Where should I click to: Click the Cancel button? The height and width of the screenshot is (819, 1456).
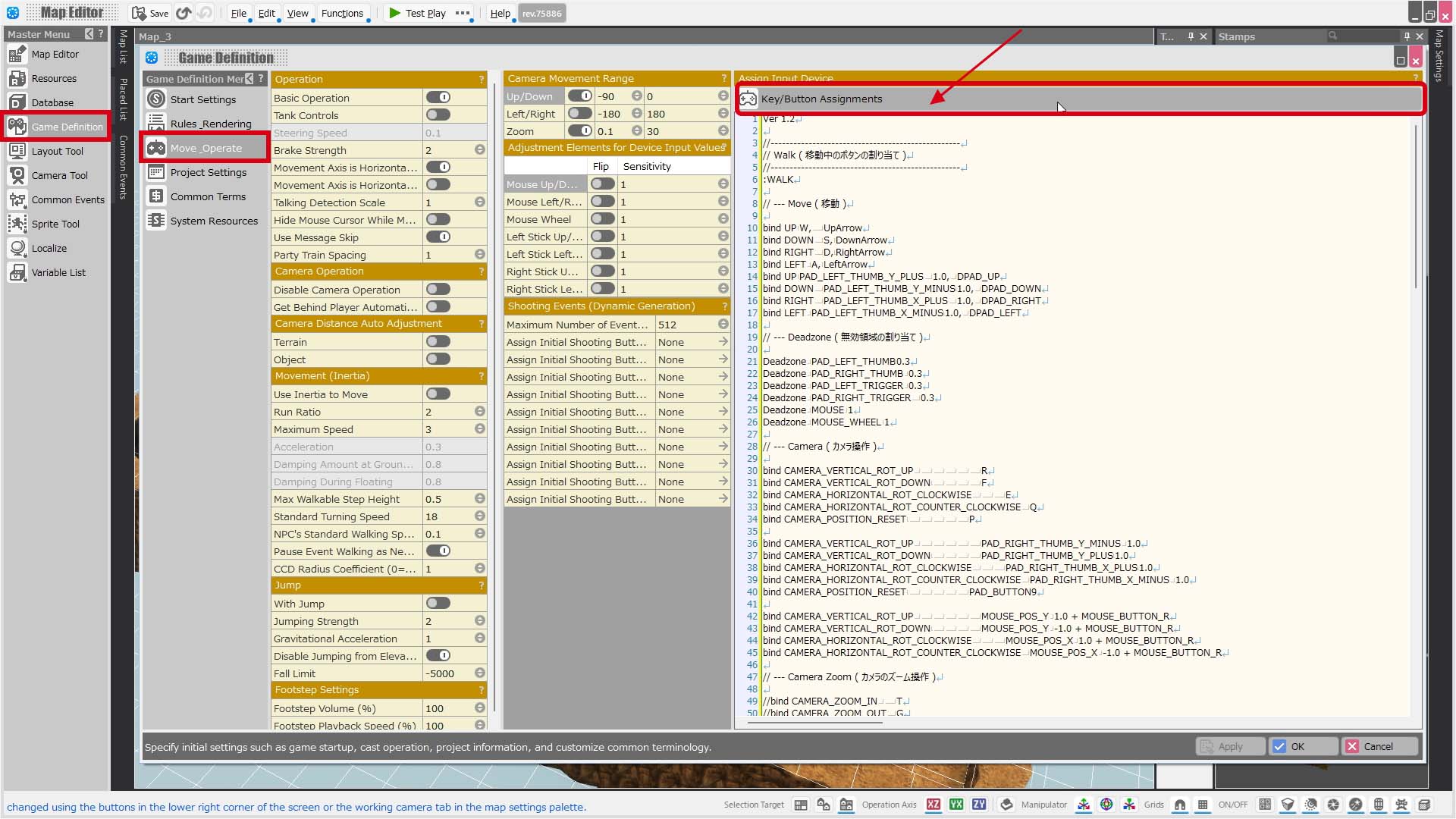tap(1379, 746)
